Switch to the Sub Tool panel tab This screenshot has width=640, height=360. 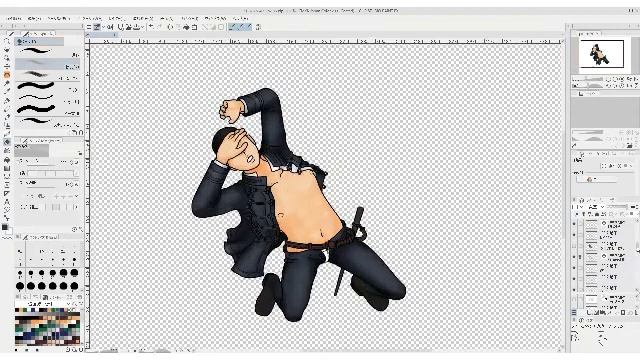(38, 34)
